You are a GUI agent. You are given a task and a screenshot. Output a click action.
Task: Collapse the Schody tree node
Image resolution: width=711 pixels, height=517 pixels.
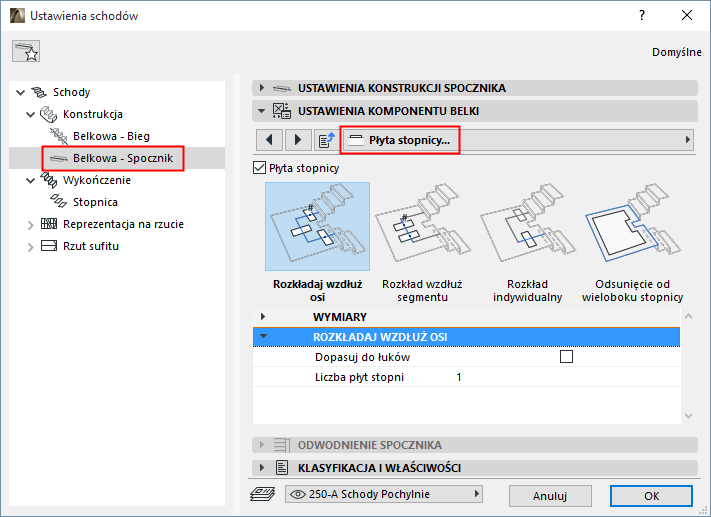coord(21,93)
